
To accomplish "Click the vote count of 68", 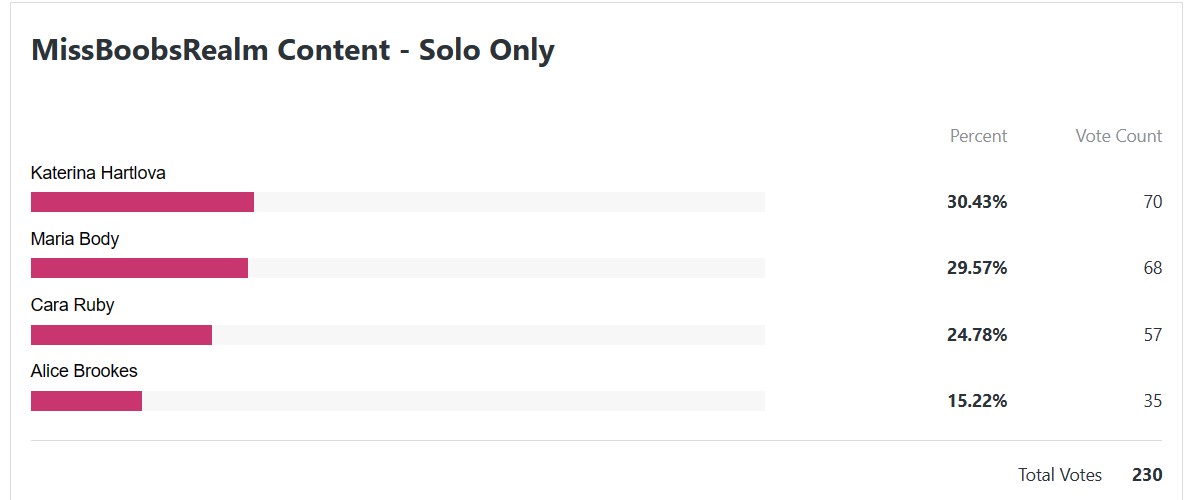I will coord(1153,268).
